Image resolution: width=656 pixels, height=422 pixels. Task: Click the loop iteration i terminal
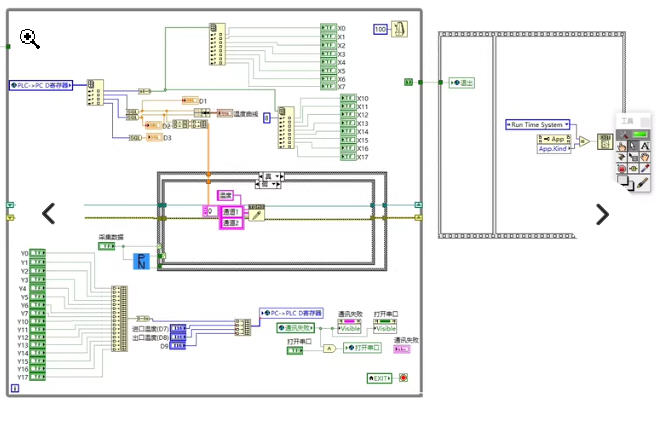pyautogui.click(x=15, y=389)
